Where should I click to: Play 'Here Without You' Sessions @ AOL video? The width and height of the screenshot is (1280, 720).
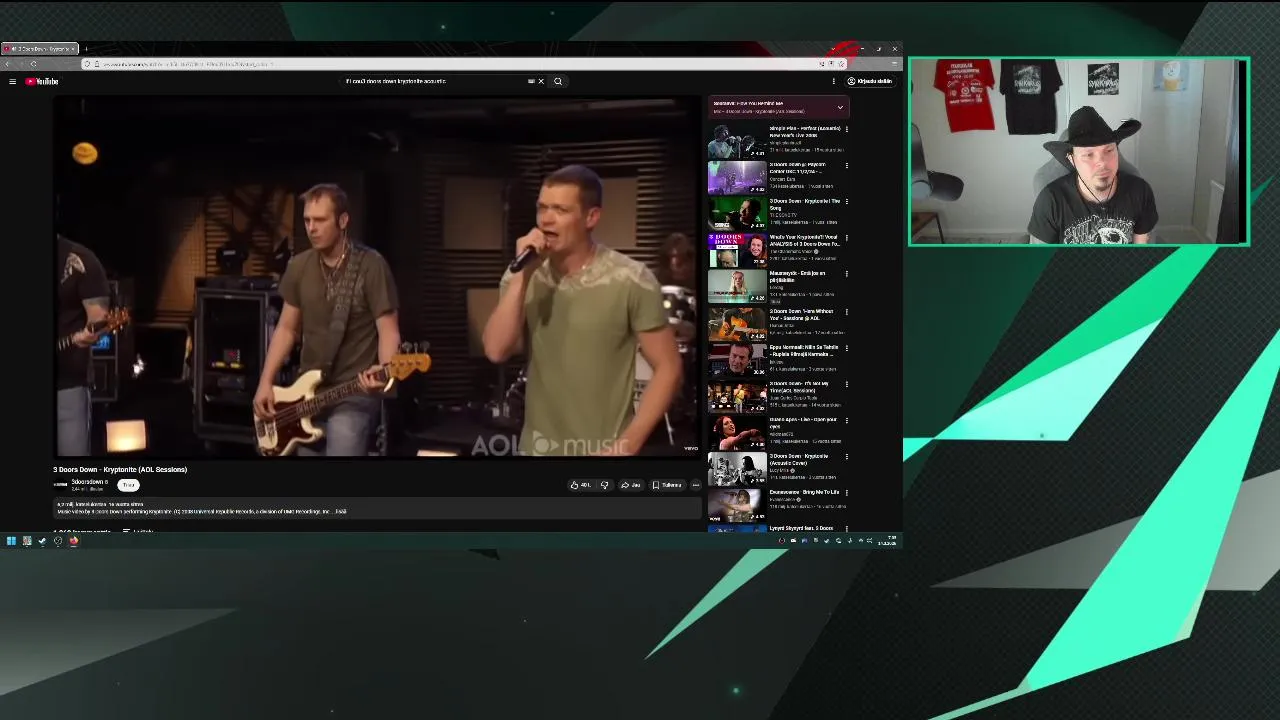pos(737,323)
